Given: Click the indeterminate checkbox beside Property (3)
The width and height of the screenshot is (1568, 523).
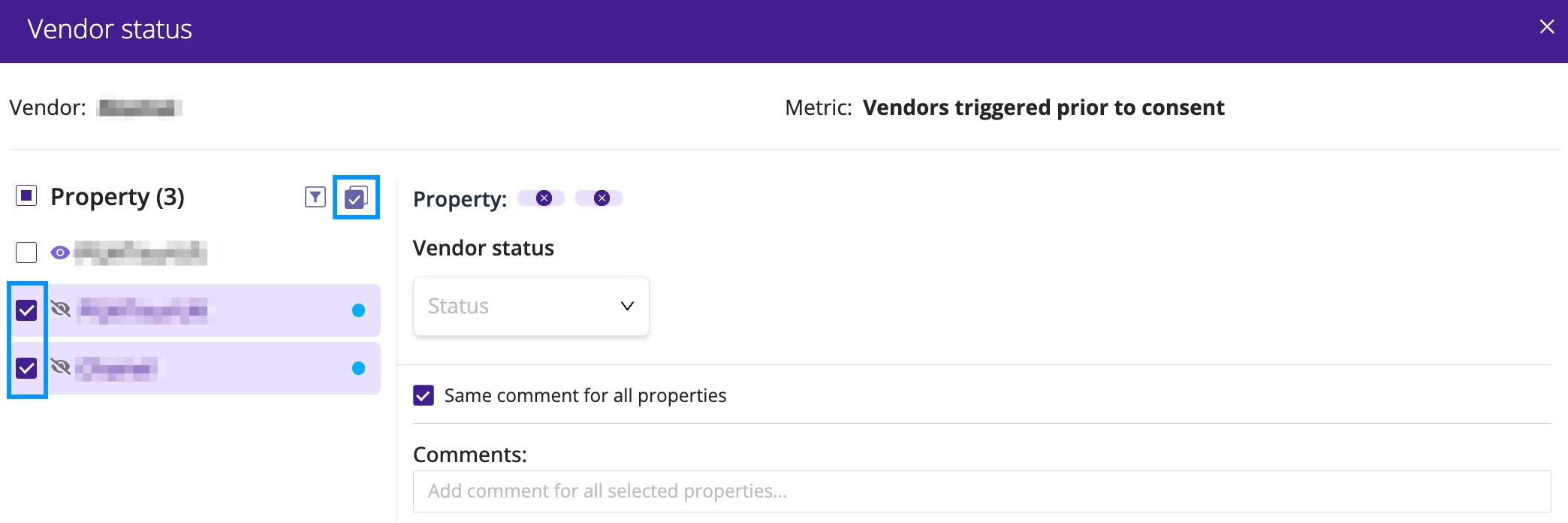Looking at the screenshot, I should [x=26, y=195].
